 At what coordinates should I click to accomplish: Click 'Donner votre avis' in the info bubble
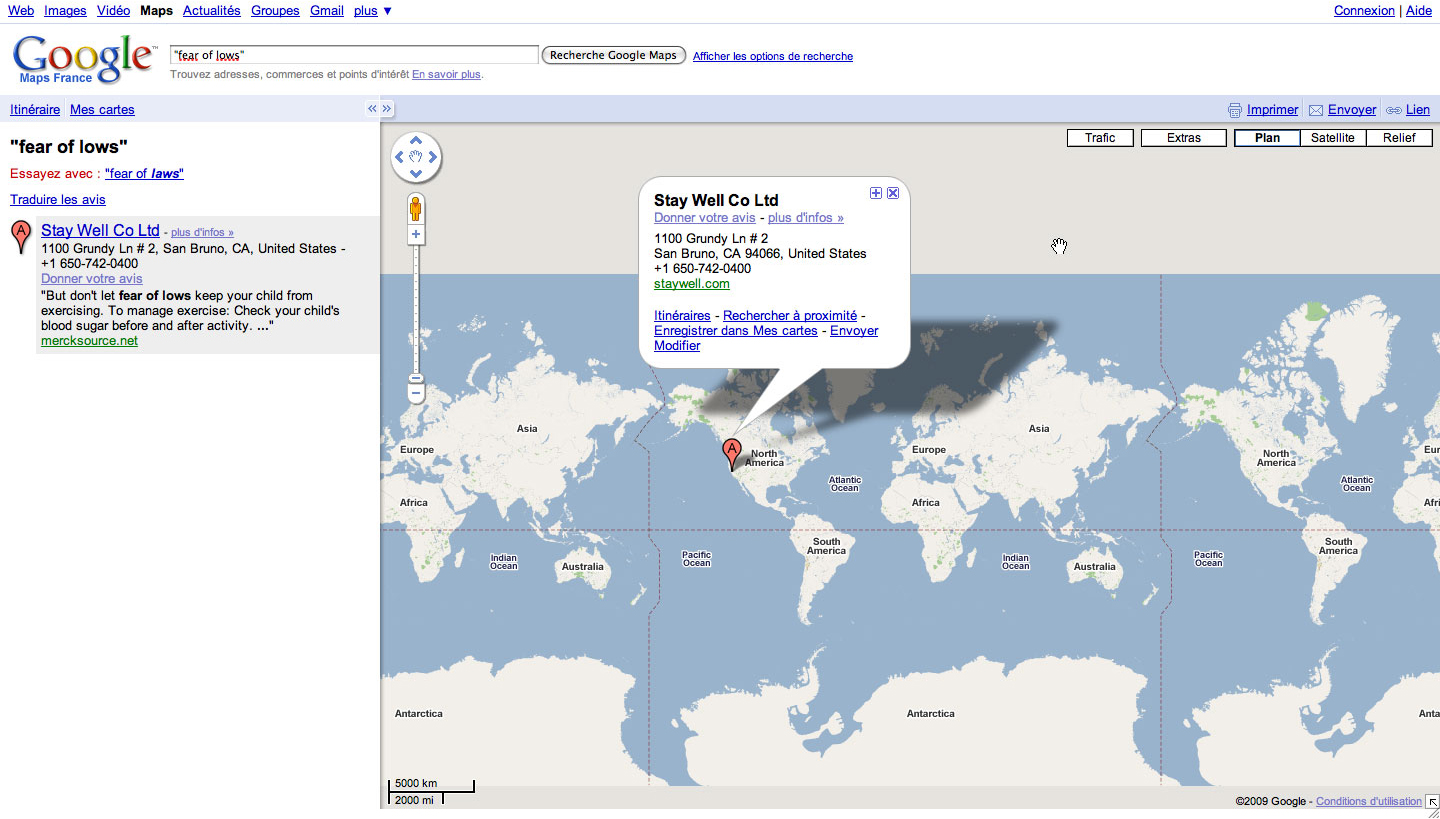[x=705, y=218]
